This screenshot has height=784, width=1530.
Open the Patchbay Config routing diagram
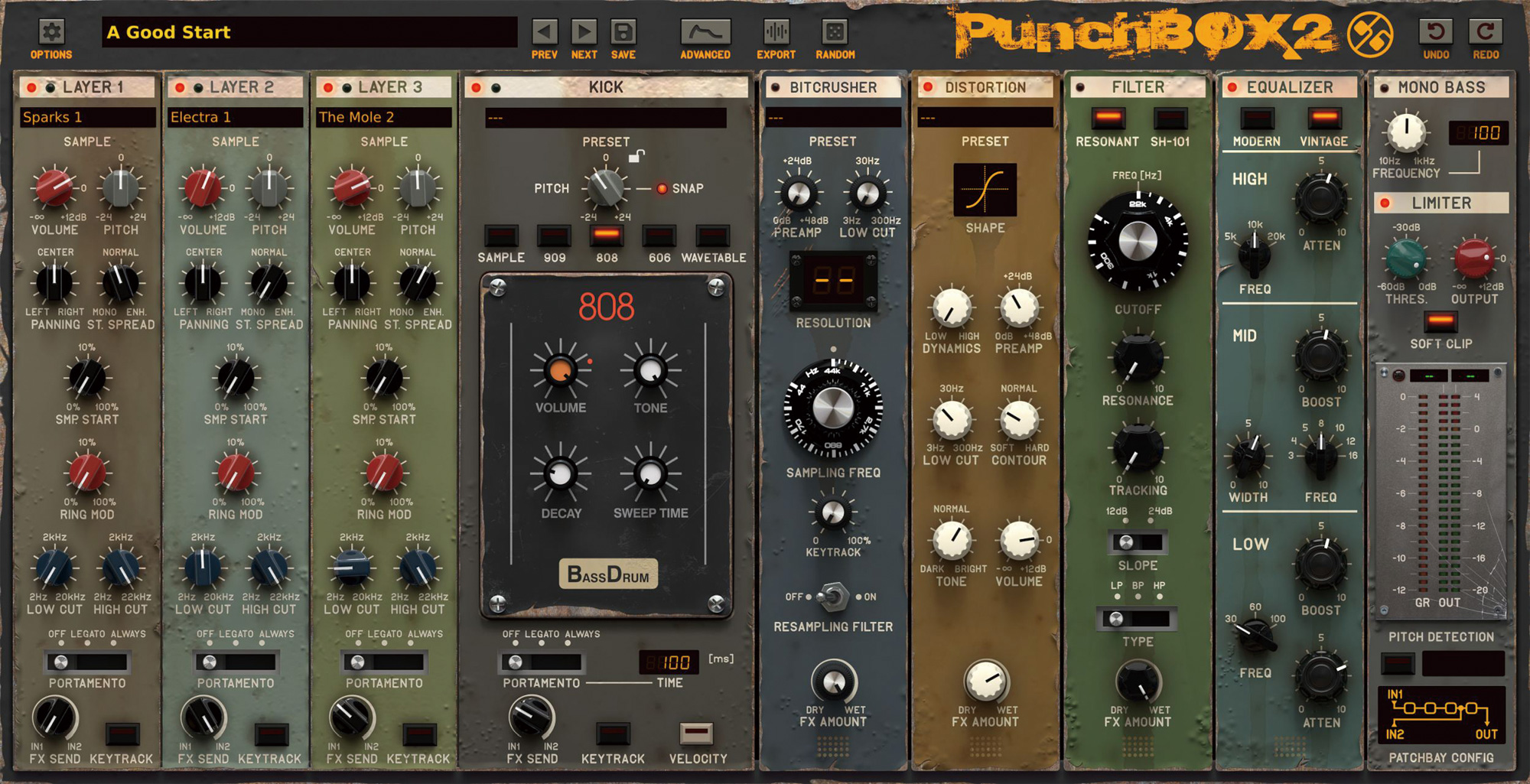(x=1441, y=716)
